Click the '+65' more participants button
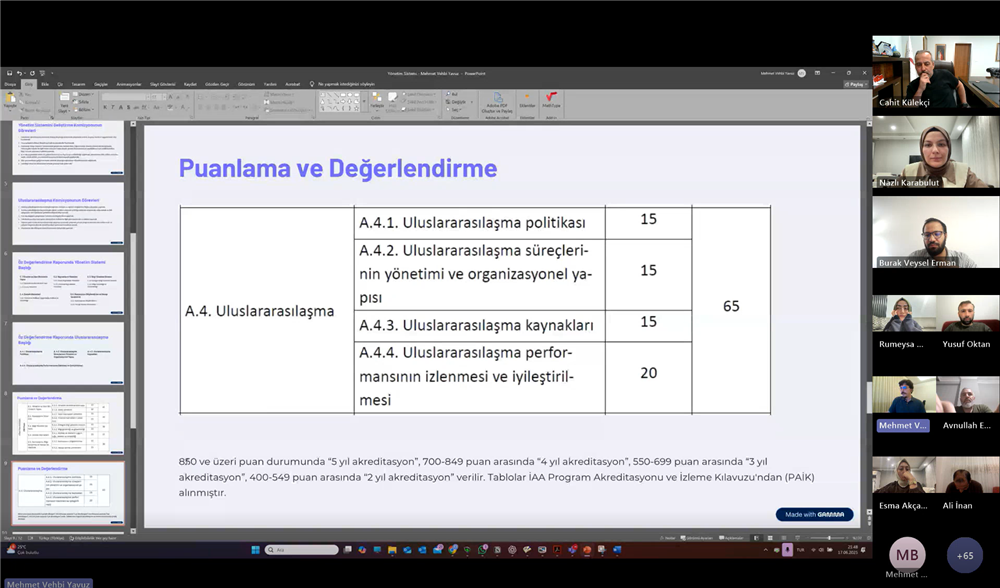The image size is (1000, 588). 965,555
